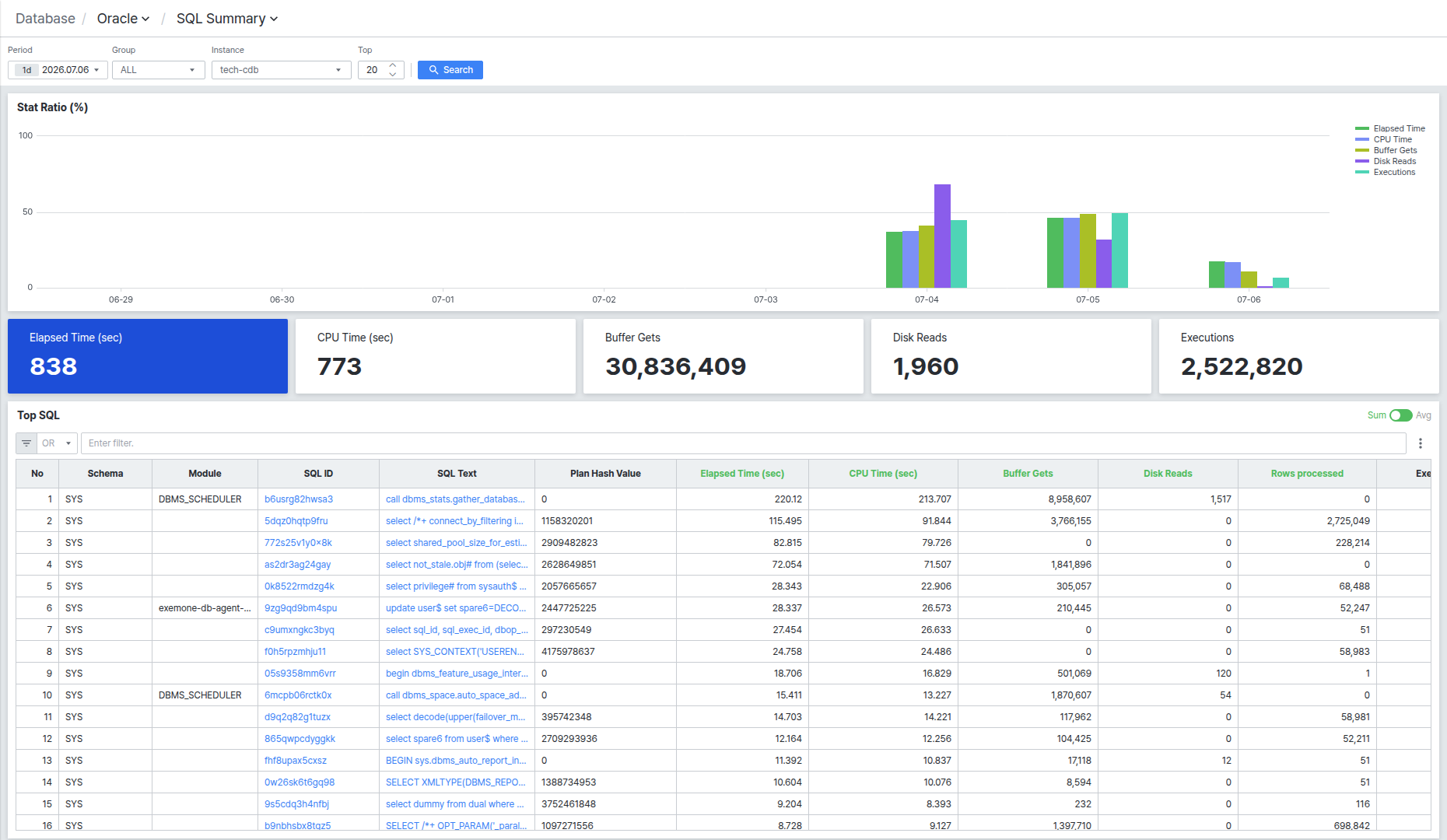
Task: Open SQL ID b6usrg82hwsa3 link
Action: (299, 499)
